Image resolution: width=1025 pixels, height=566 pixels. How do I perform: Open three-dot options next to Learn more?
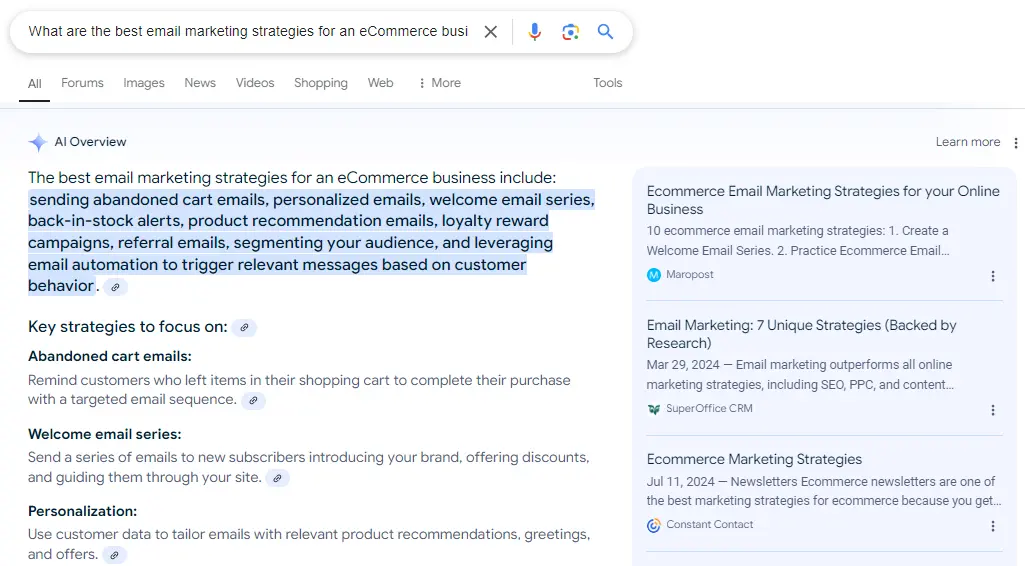pyautogui.click(x=1016, y=143)
